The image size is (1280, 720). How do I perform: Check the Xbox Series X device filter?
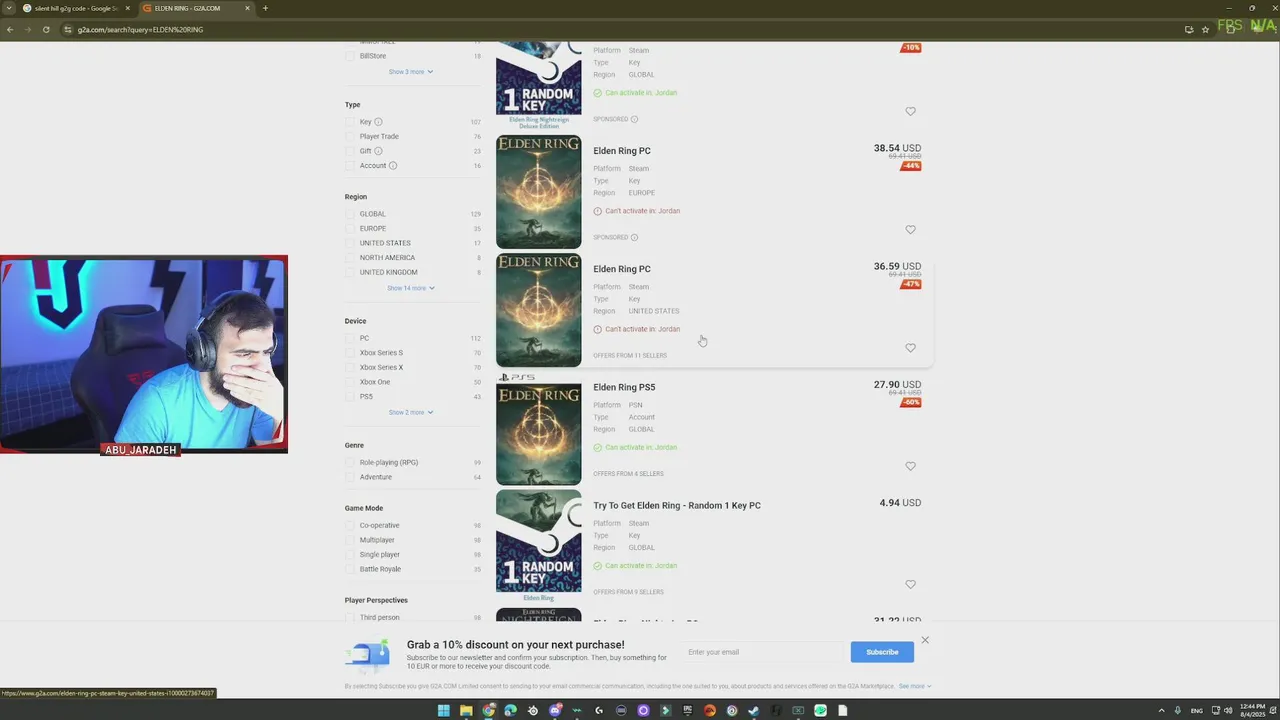(x=350, y=367)
